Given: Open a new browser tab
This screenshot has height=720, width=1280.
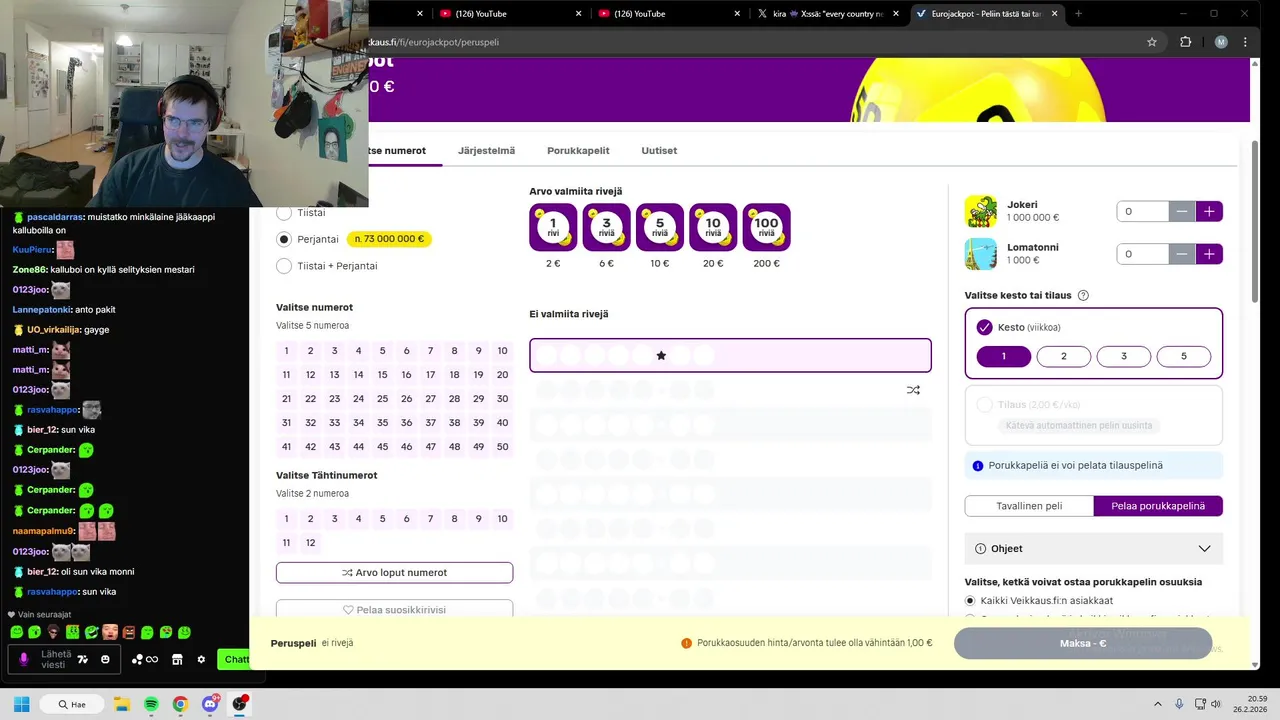Looking at the screenshot, I should coord(1078,14).
